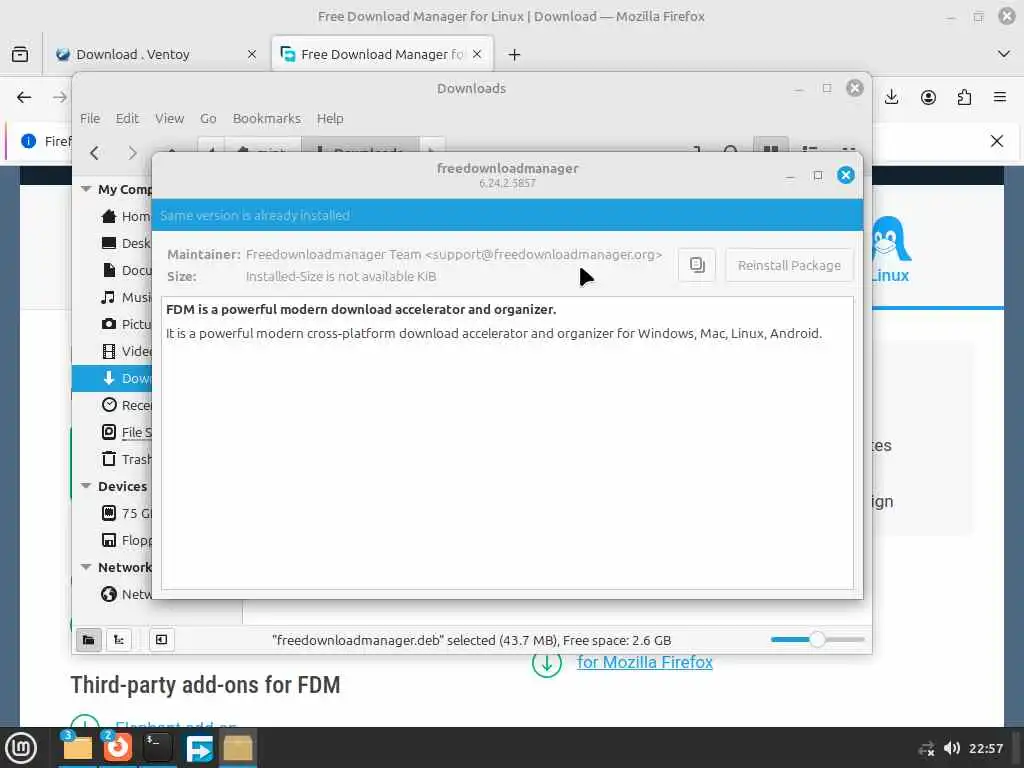The width and height of the screenshot is (1024, 768).
Task: Go forward in the Downloads file manager
Action: (x=132, y=153)
